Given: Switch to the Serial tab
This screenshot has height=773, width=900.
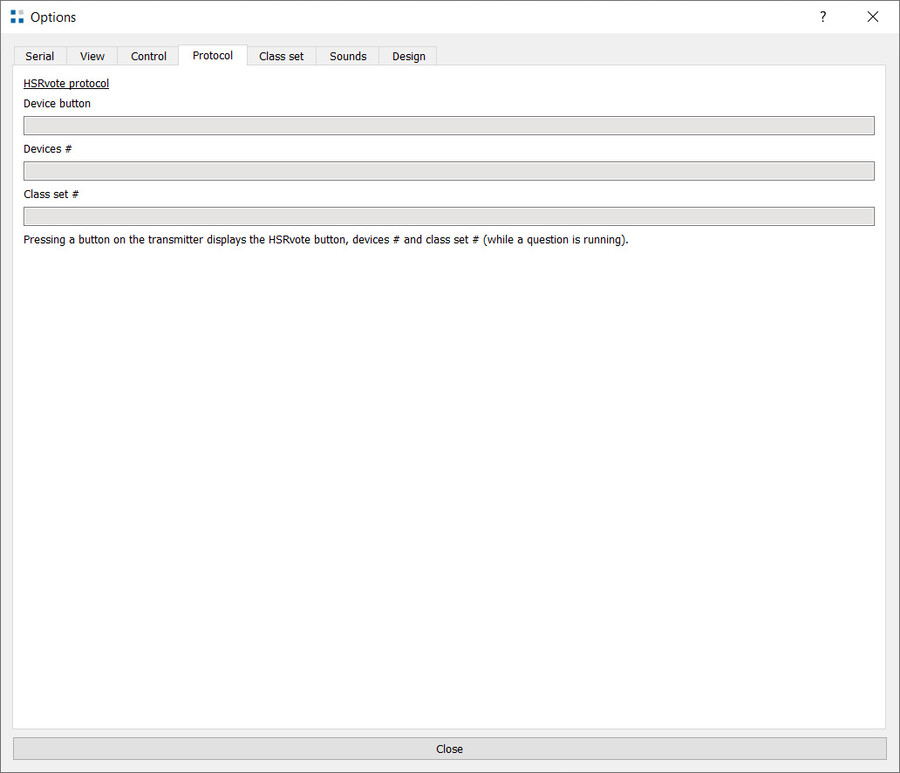Looking at the screenshot, I should click(x=40, y=57).
